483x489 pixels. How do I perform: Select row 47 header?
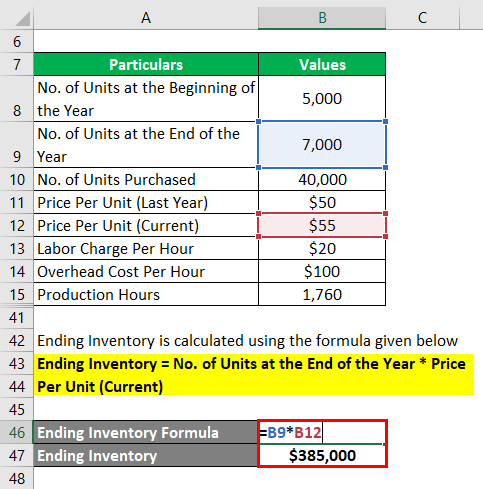click(x=17, y=456)
